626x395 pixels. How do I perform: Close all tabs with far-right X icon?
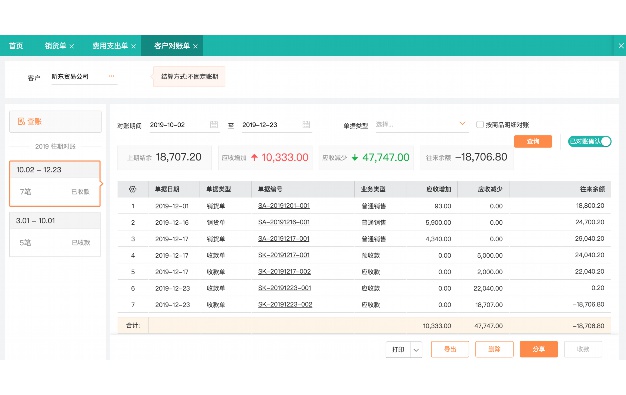click(621, 46)
